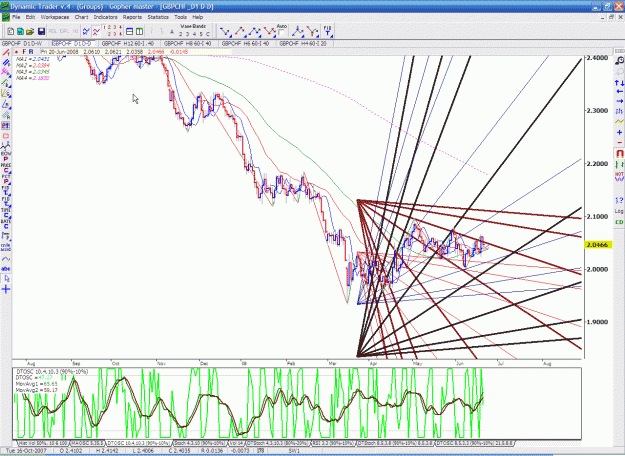Switch to MAOSC indicator tab
This screenshot has width=625, height=456.
coord(87,443)
